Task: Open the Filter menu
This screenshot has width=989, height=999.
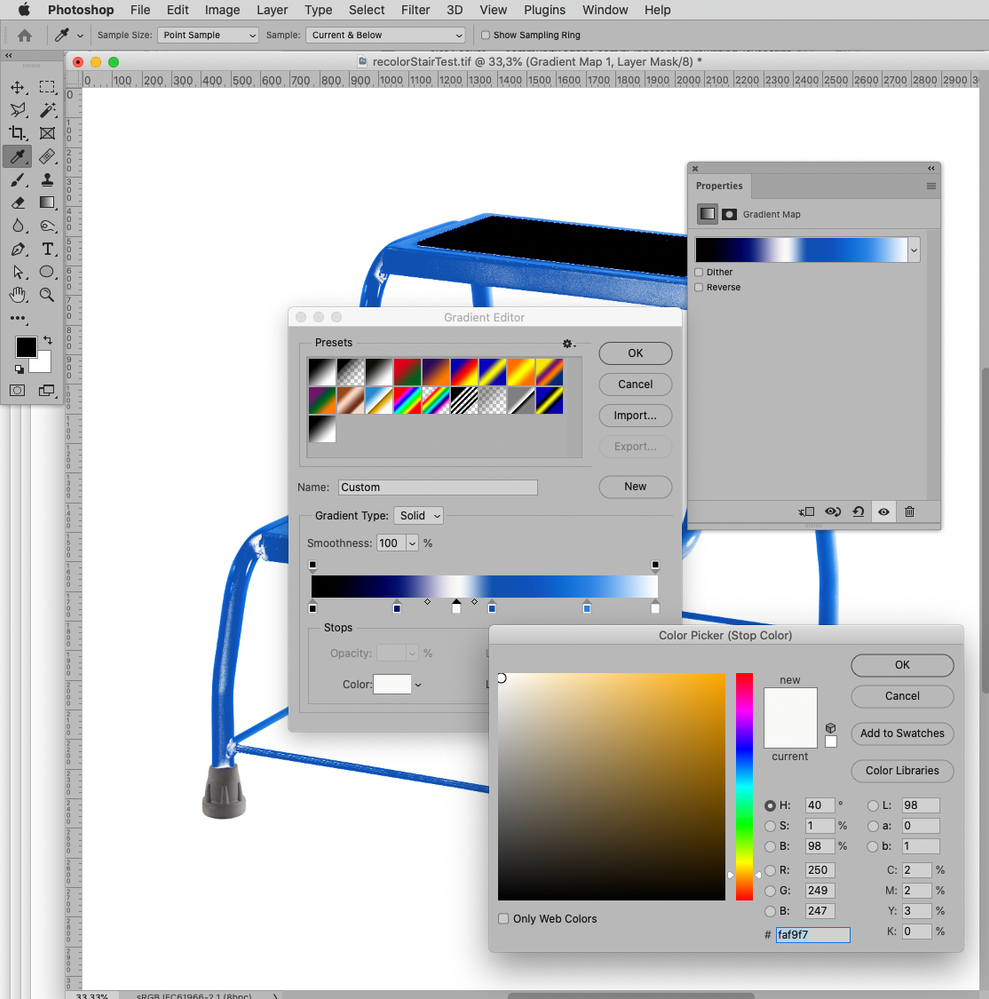Action: click(415, 10)
